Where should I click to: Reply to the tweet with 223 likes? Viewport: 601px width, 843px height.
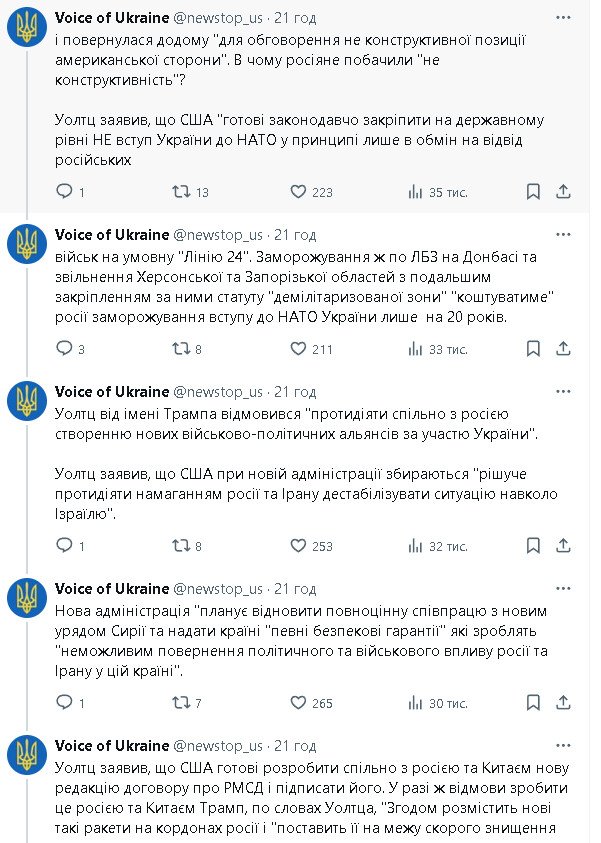click(x=64, y=191)
